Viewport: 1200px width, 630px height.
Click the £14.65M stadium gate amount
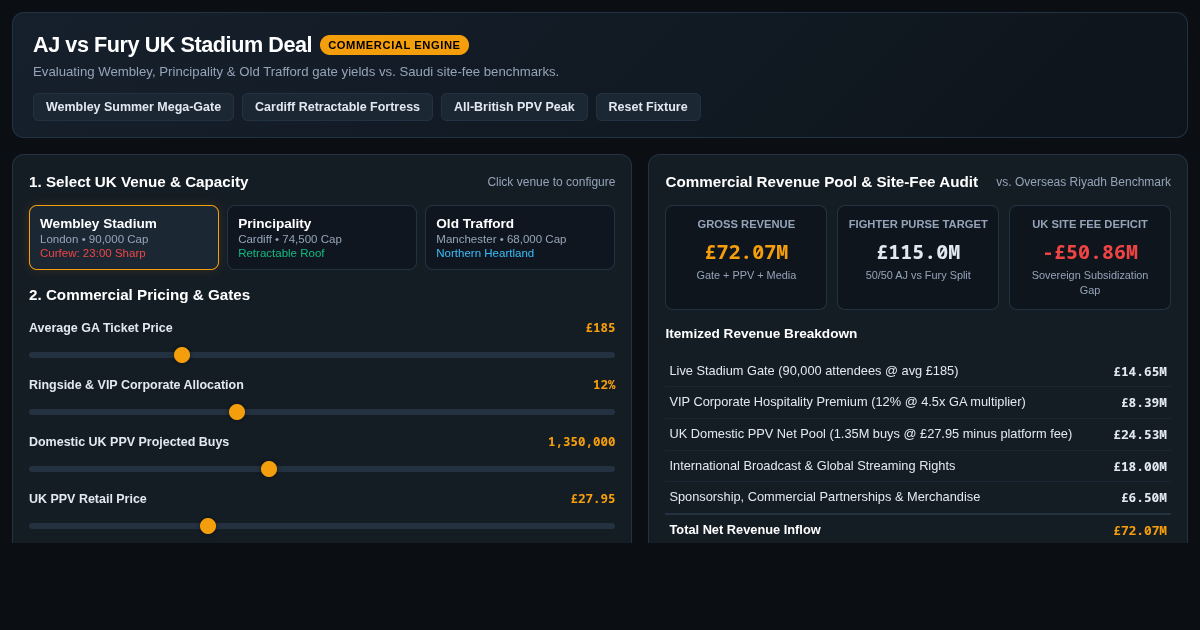tap(1140, 371)
